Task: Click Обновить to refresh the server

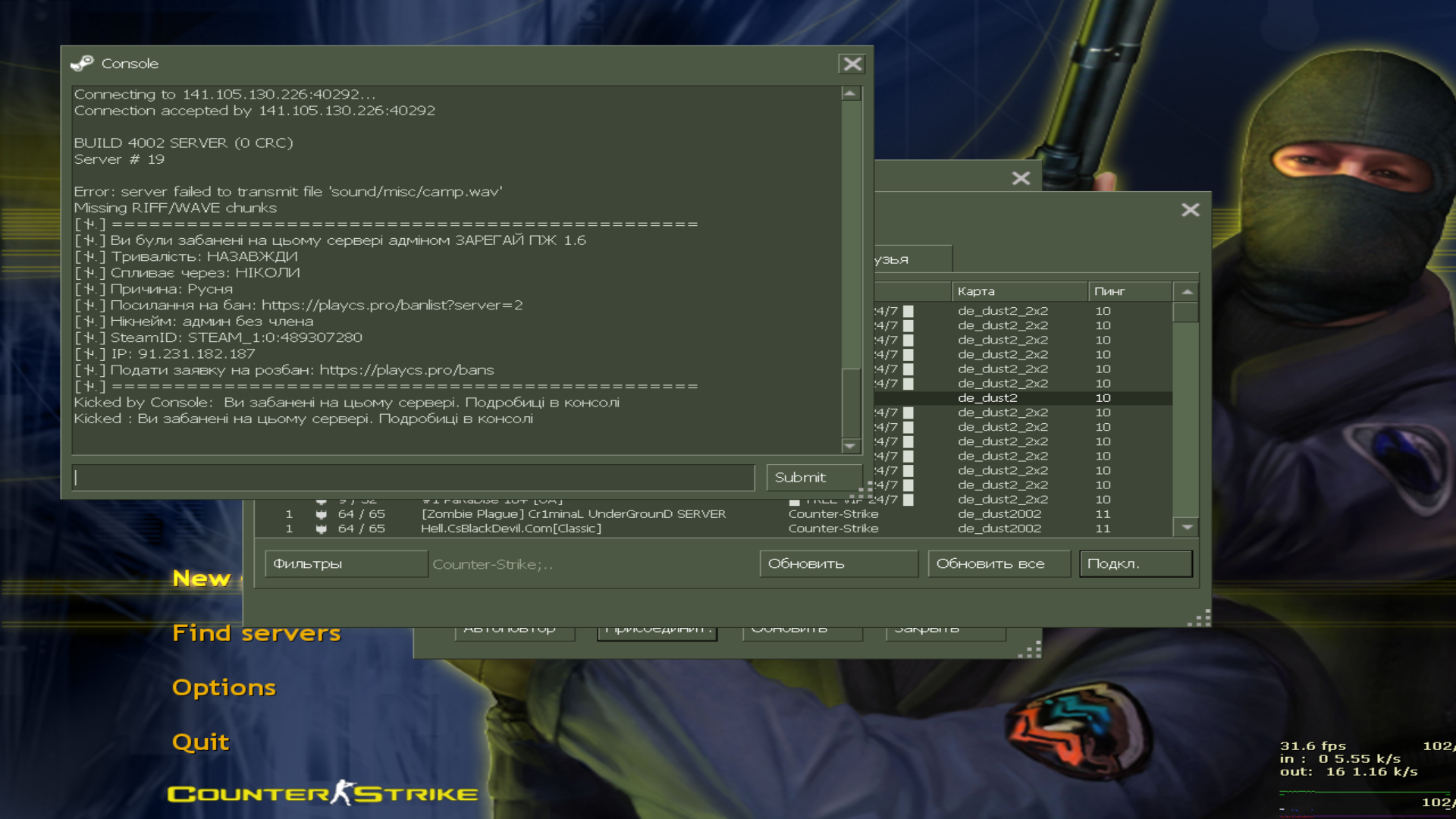Action: coord(838,563)
